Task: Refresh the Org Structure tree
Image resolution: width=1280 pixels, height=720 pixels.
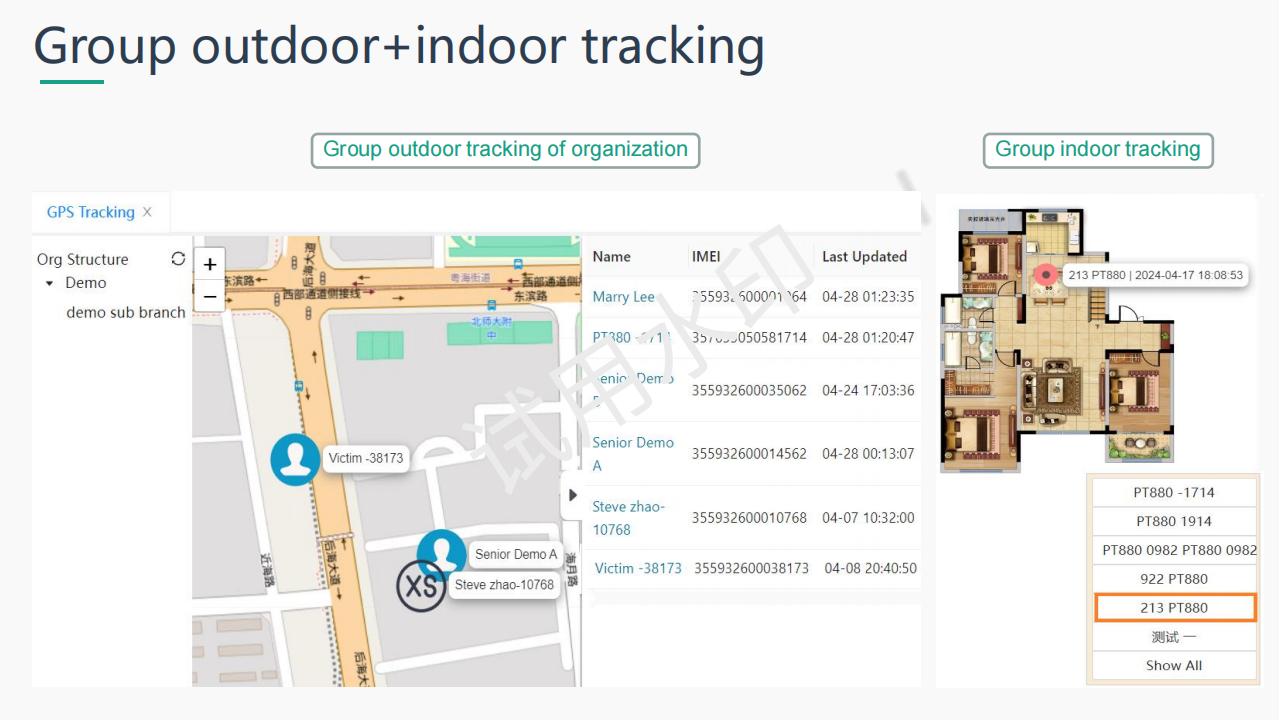Action: pyautogui.click(x=178, y=258)
